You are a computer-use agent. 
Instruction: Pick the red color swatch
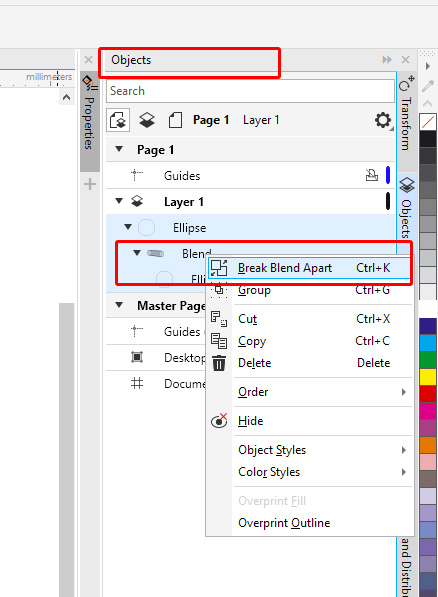pos(428,394)
